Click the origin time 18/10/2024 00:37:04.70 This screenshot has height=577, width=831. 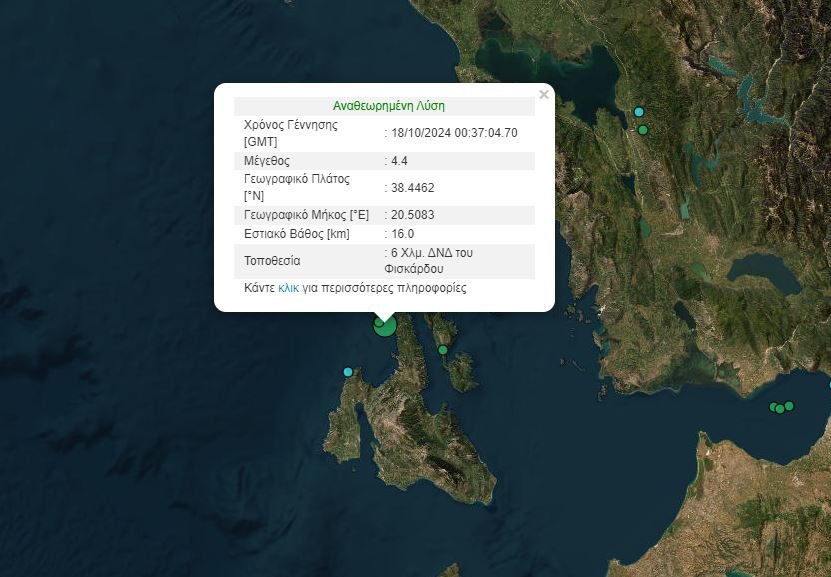tap(454, 133)
